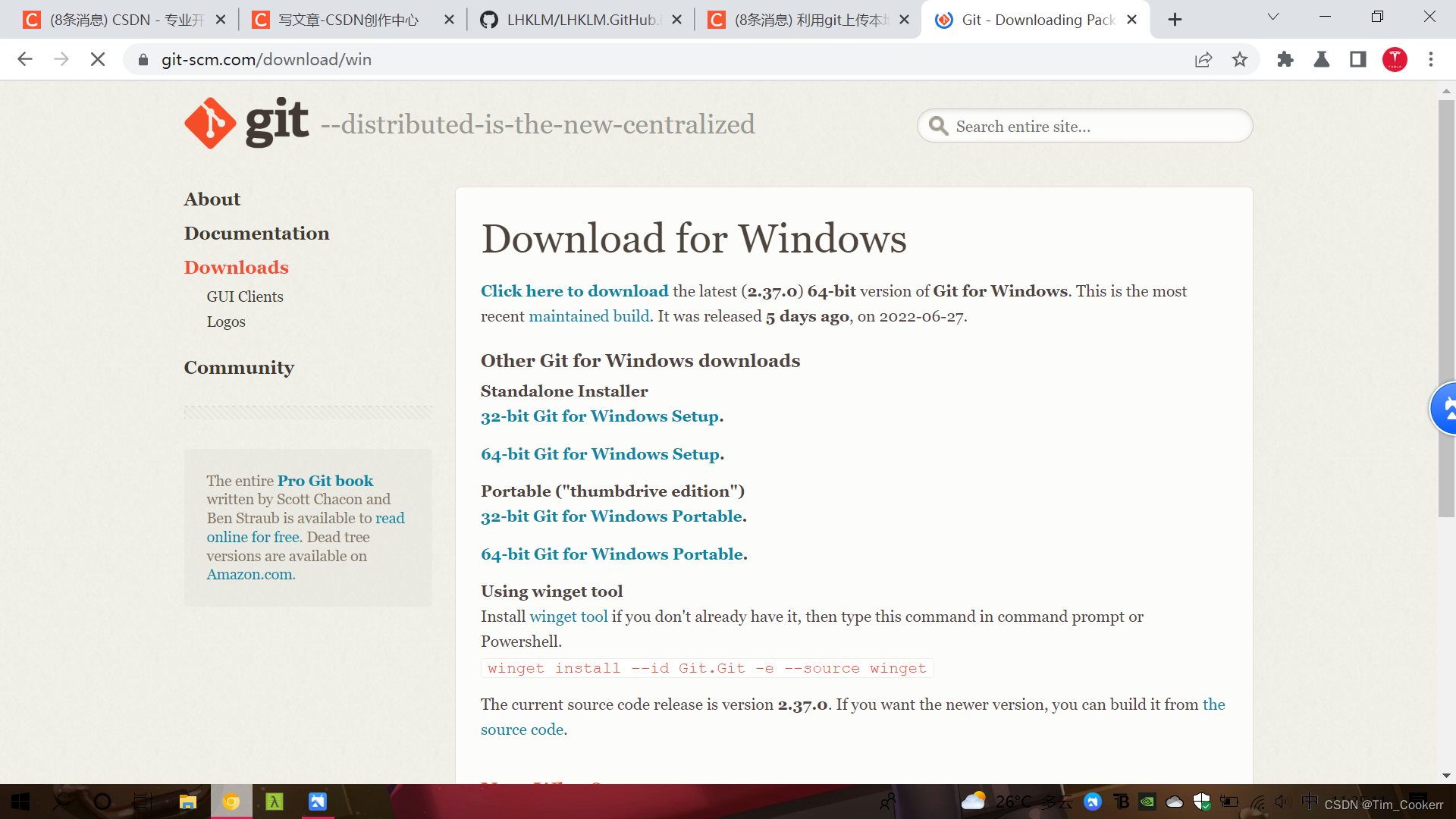
Task: Open the Documentation sidebar menu
Action: point(256,233)
